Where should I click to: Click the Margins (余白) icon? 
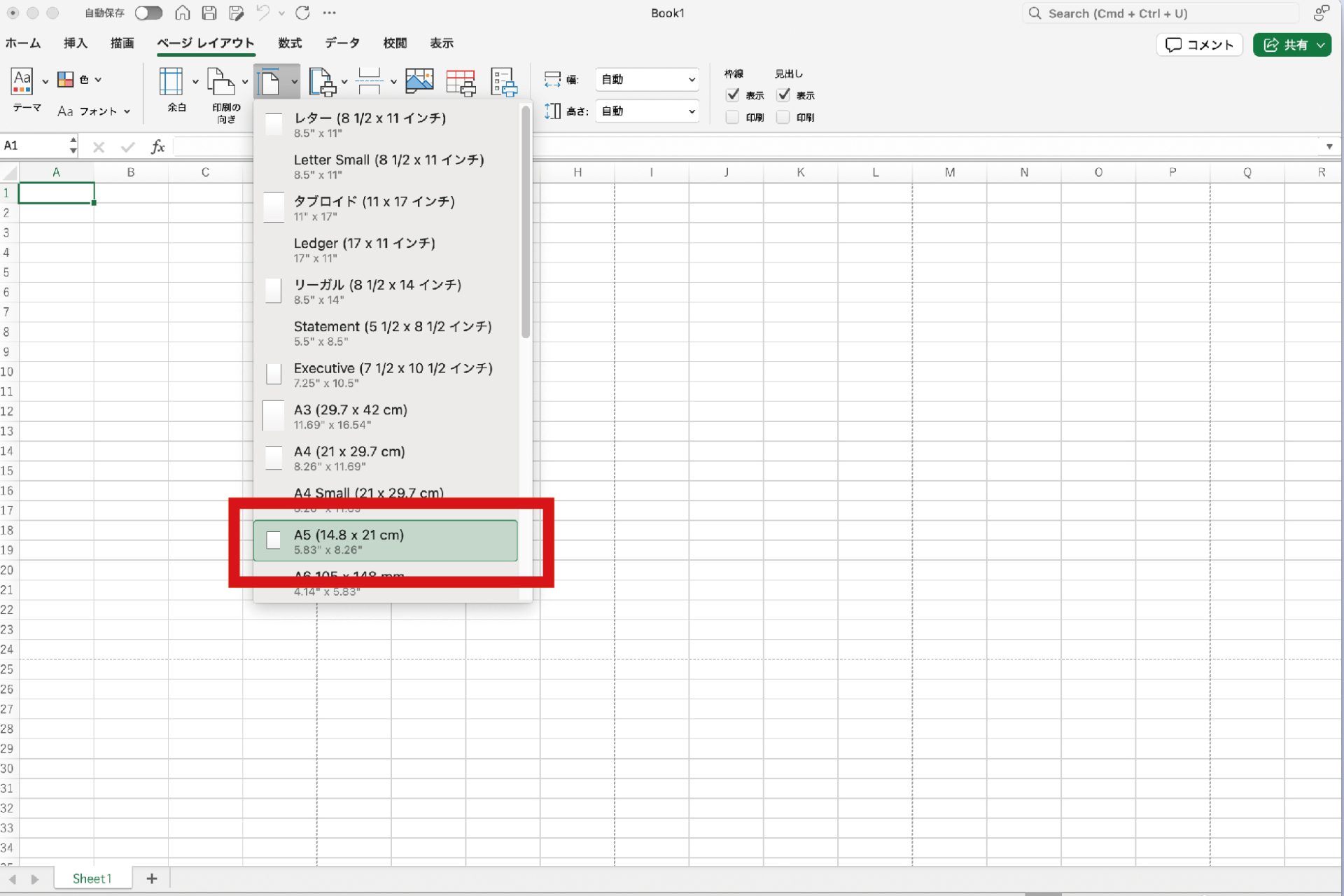(171, 82)
